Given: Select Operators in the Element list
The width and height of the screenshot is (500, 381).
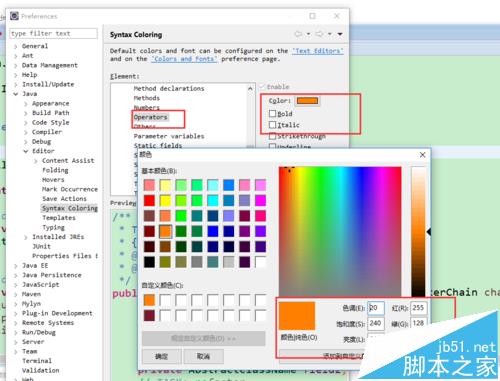Looking at the screenshot, I should tap(150, 117).
